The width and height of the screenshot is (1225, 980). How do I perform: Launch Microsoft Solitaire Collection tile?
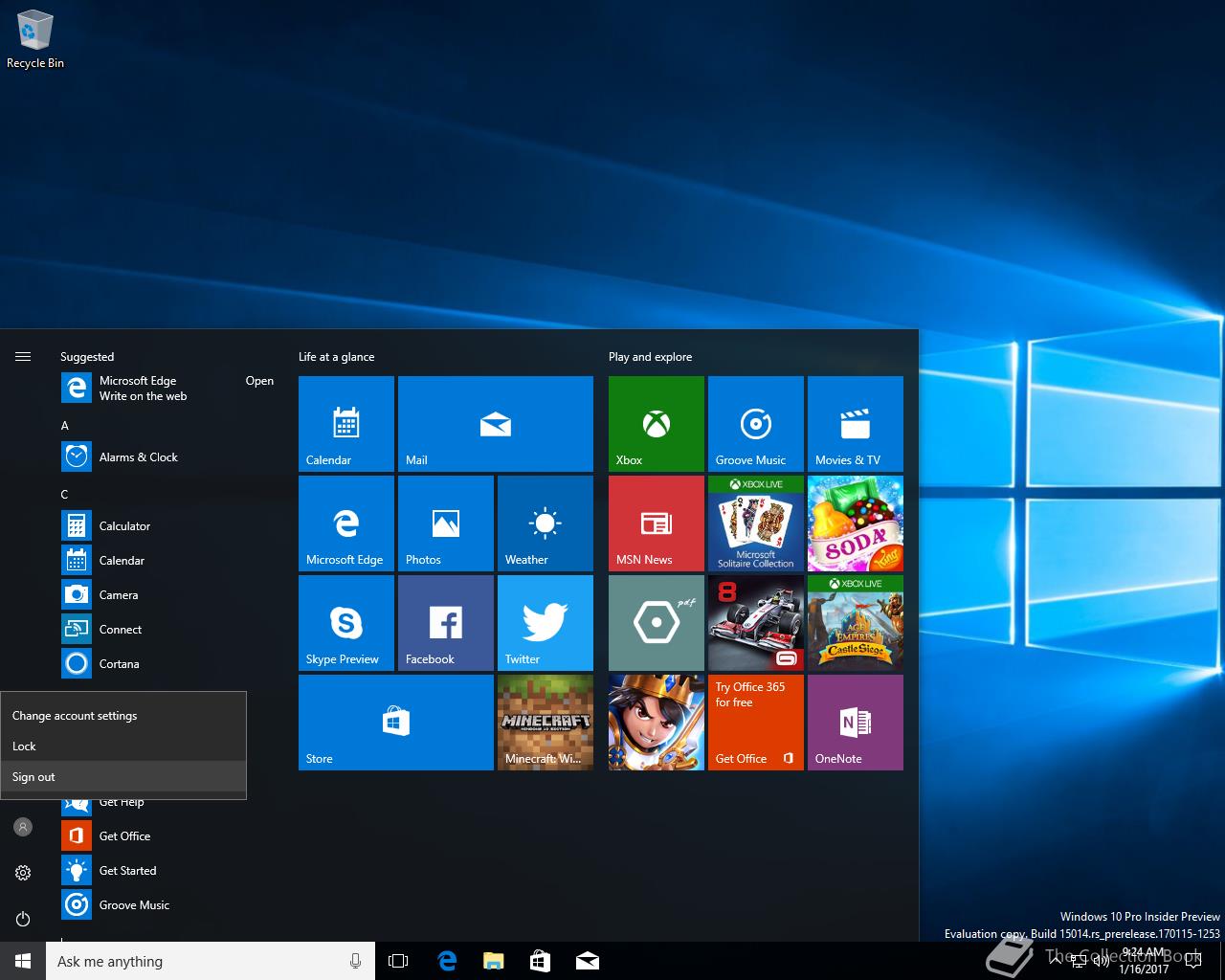point(756,523)
